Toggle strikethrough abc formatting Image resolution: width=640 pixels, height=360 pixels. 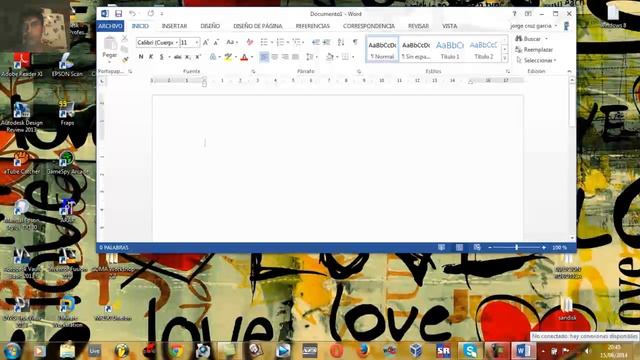tap(177, 57)
